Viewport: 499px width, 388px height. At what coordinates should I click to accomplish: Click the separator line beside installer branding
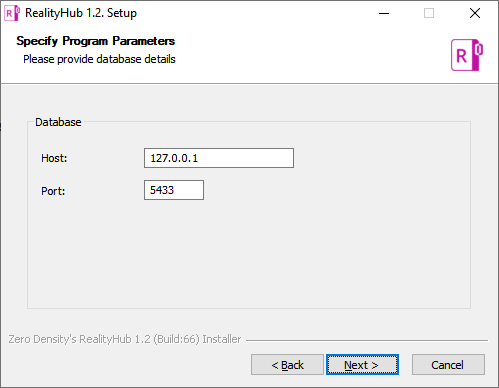(367, 340)
